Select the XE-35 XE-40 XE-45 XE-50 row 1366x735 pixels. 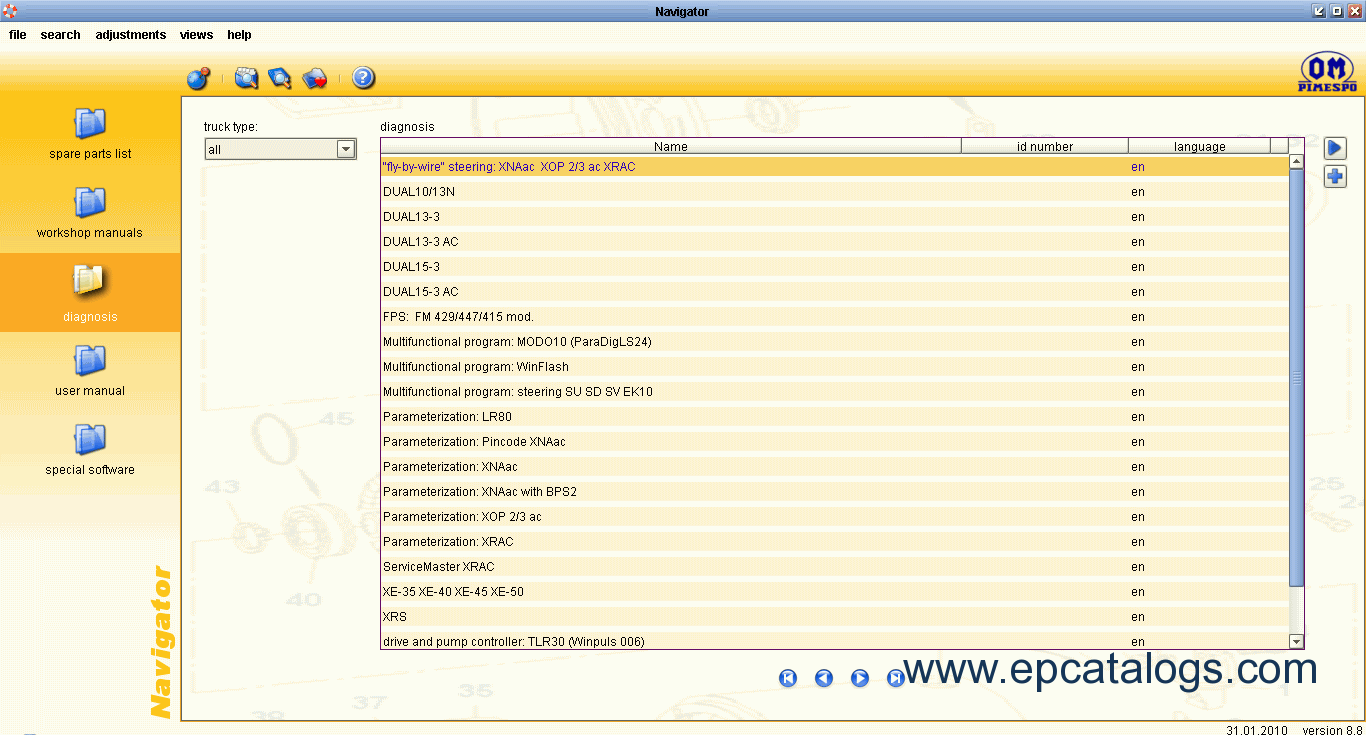(835, 592)
